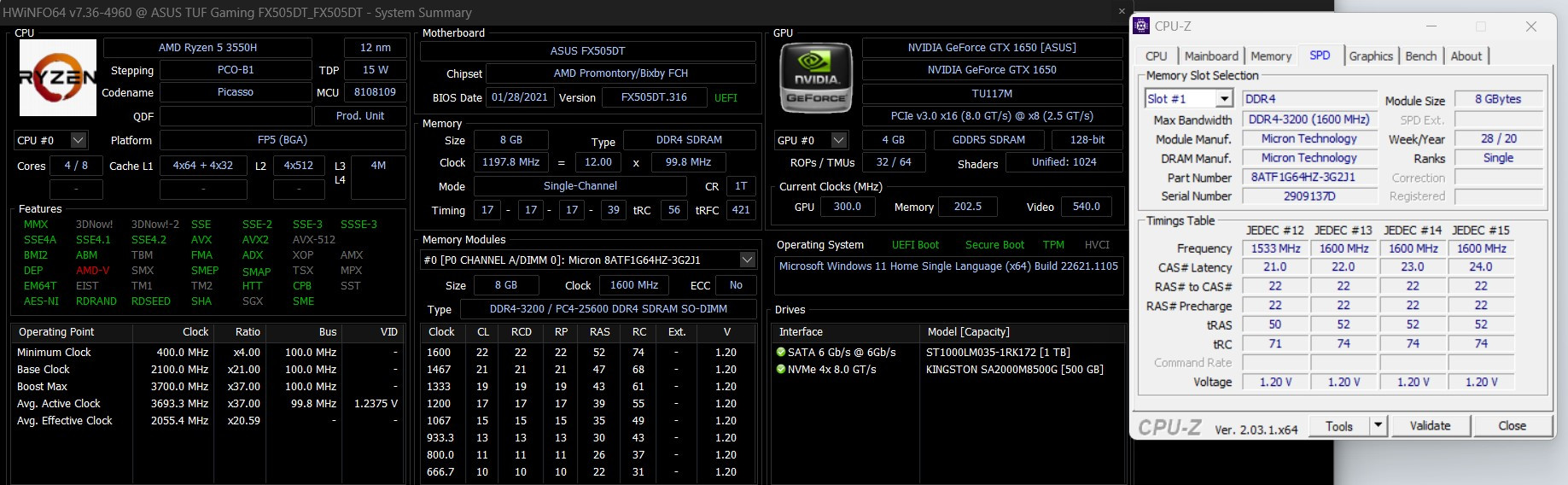Screen dimensions: 1568x485
Task: Click the CPU-Z title bar app icon
Action: pyautogui.click(x=1141, y=26)
